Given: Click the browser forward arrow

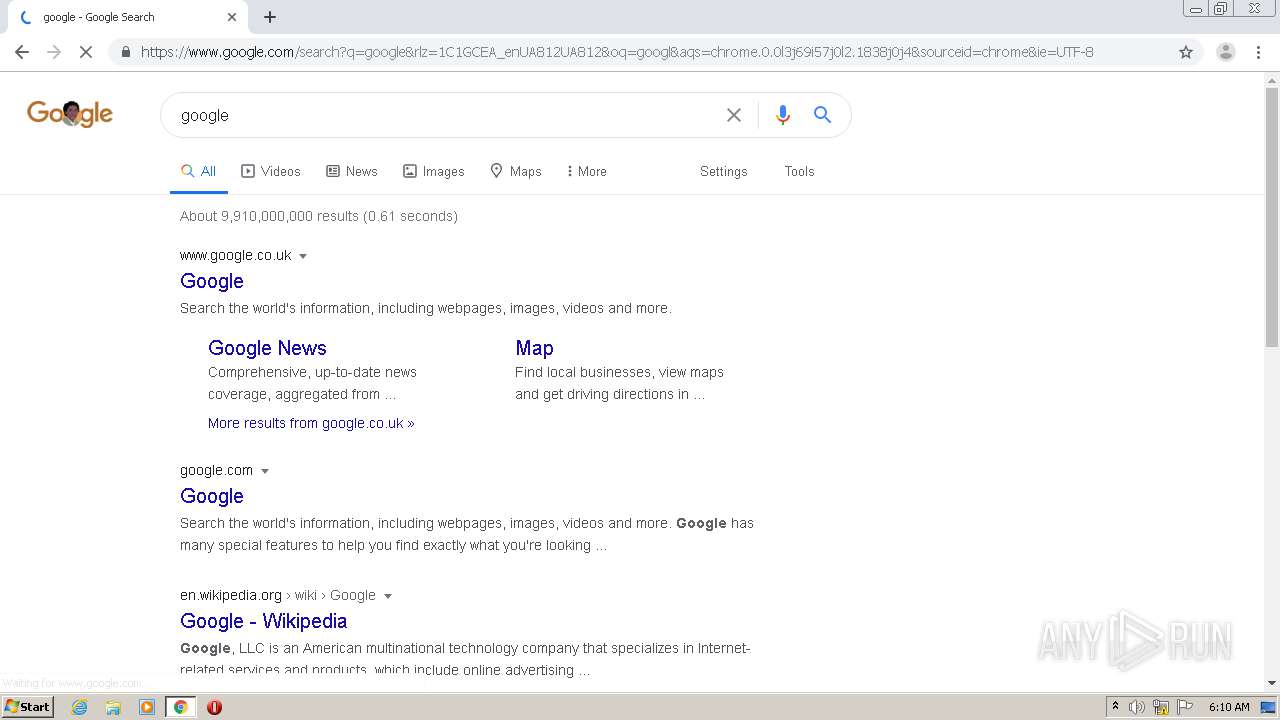Looking at the screenshot, I should [x=54, y=52].
